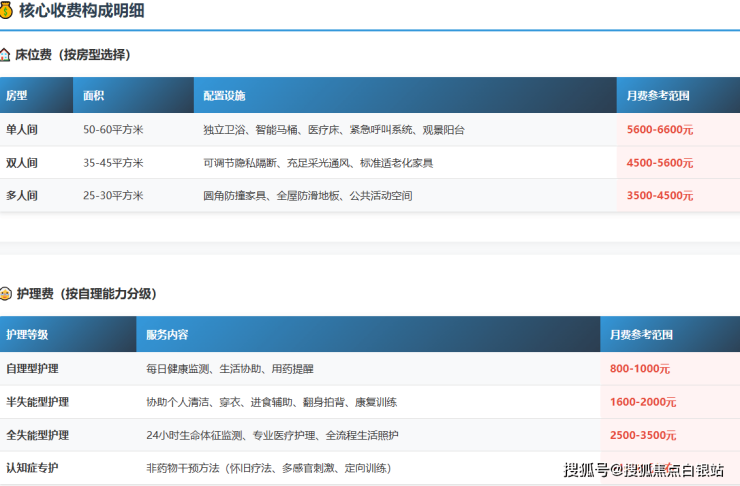Click the 自理型护理 row label
Image resolution: width=740 pixels, height=486 pixels.
click(32, 369)
